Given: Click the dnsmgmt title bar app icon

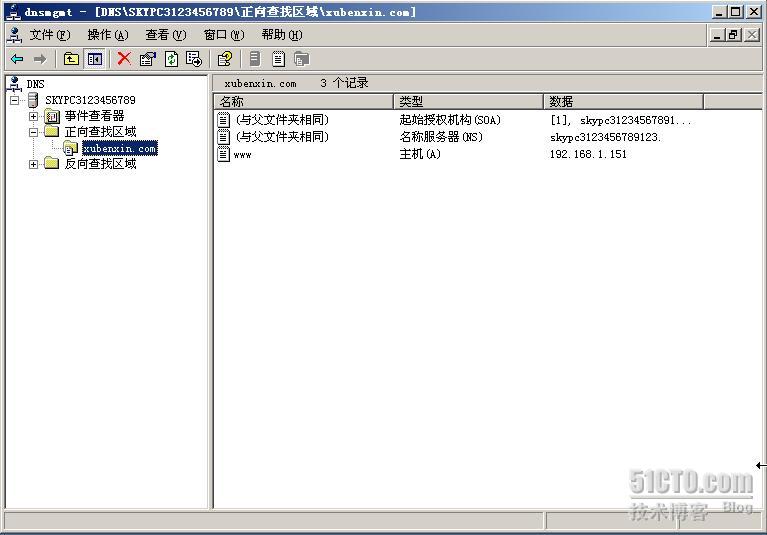Looking at the screenshot, I should 13,12.
